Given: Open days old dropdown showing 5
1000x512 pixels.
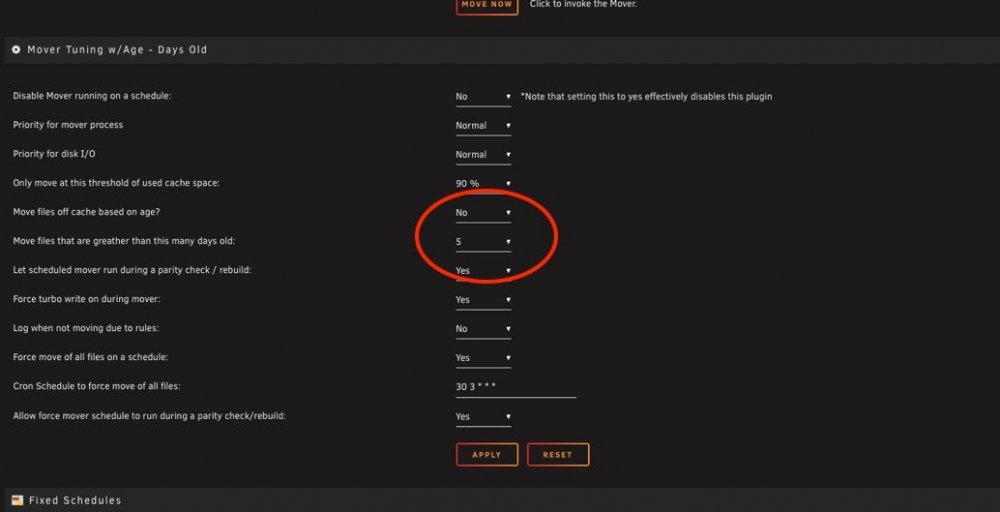Looking at the screenshot, I should (x=483, y=242).
